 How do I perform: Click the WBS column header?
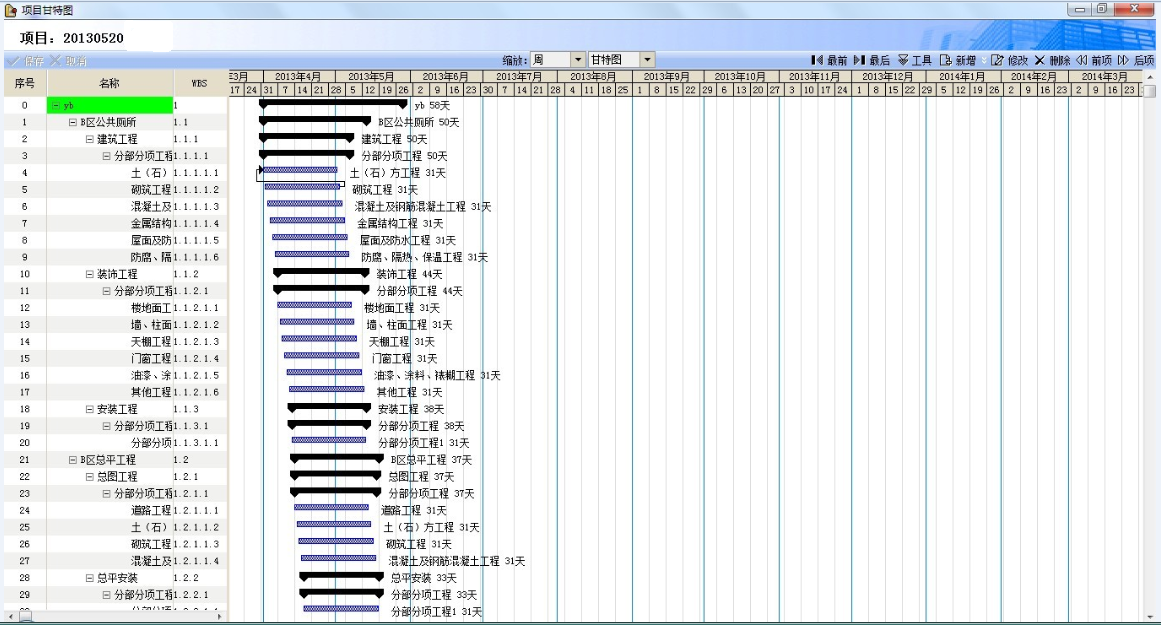pyautogui.click(x=200, y=83)
